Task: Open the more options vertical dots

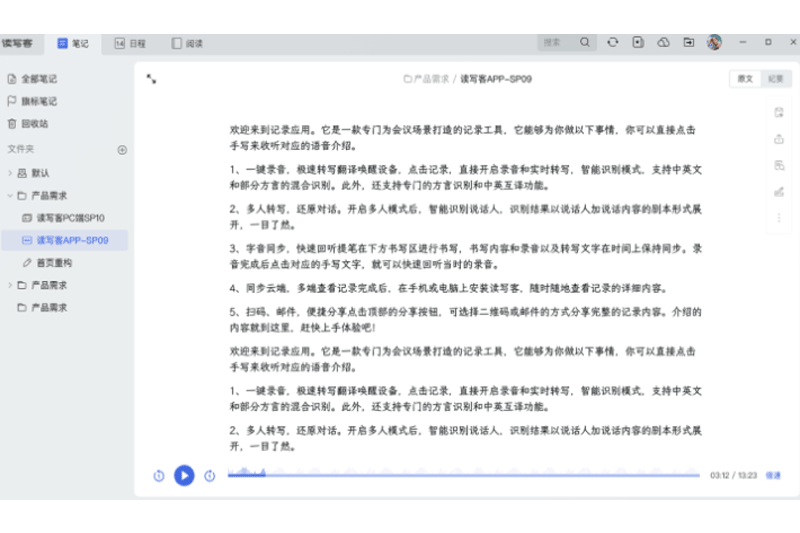Action: [x=779, y=217]
